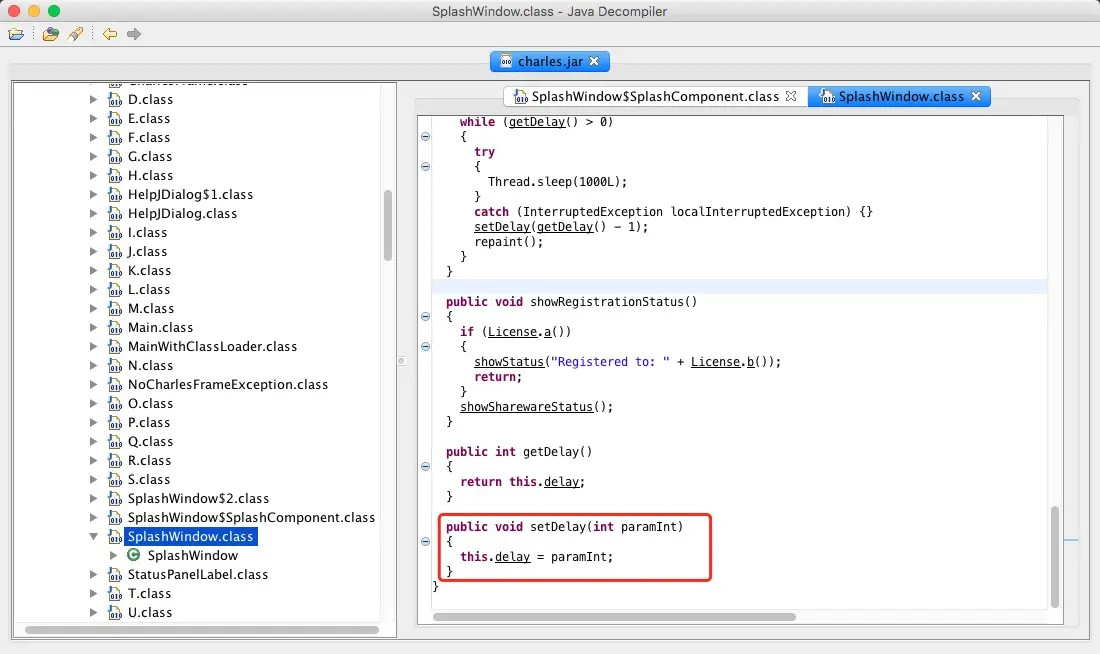Click the G.class file icon

[115, 156]
